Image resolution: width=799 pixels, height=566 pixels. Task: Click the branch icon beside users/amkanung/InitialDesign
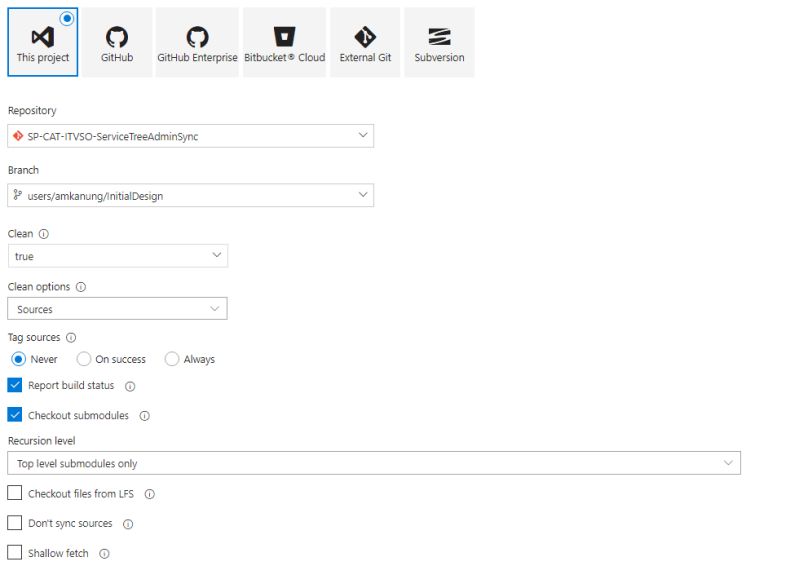click(x=18, y=195)
